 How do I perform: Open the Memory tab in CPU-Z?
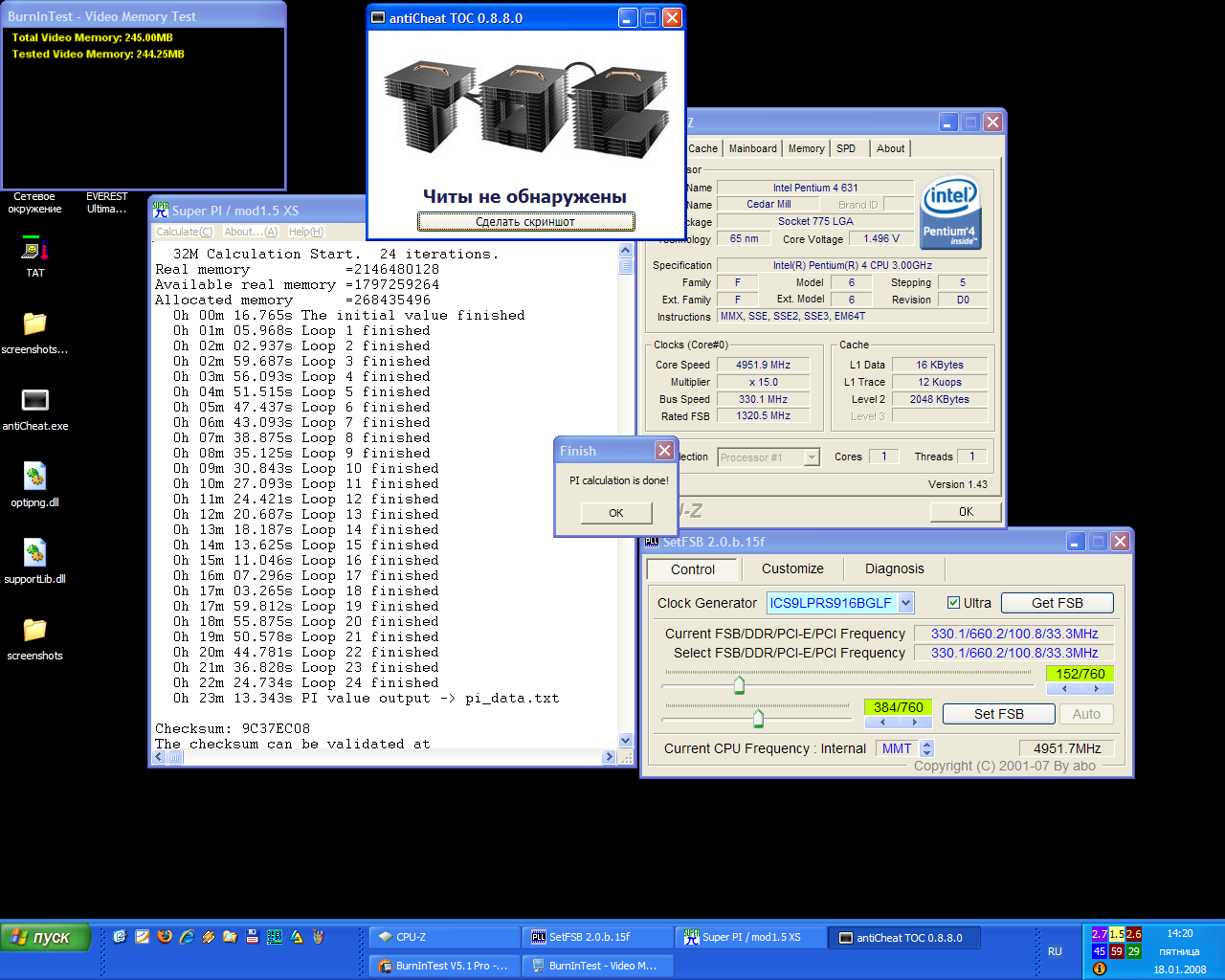807,148
